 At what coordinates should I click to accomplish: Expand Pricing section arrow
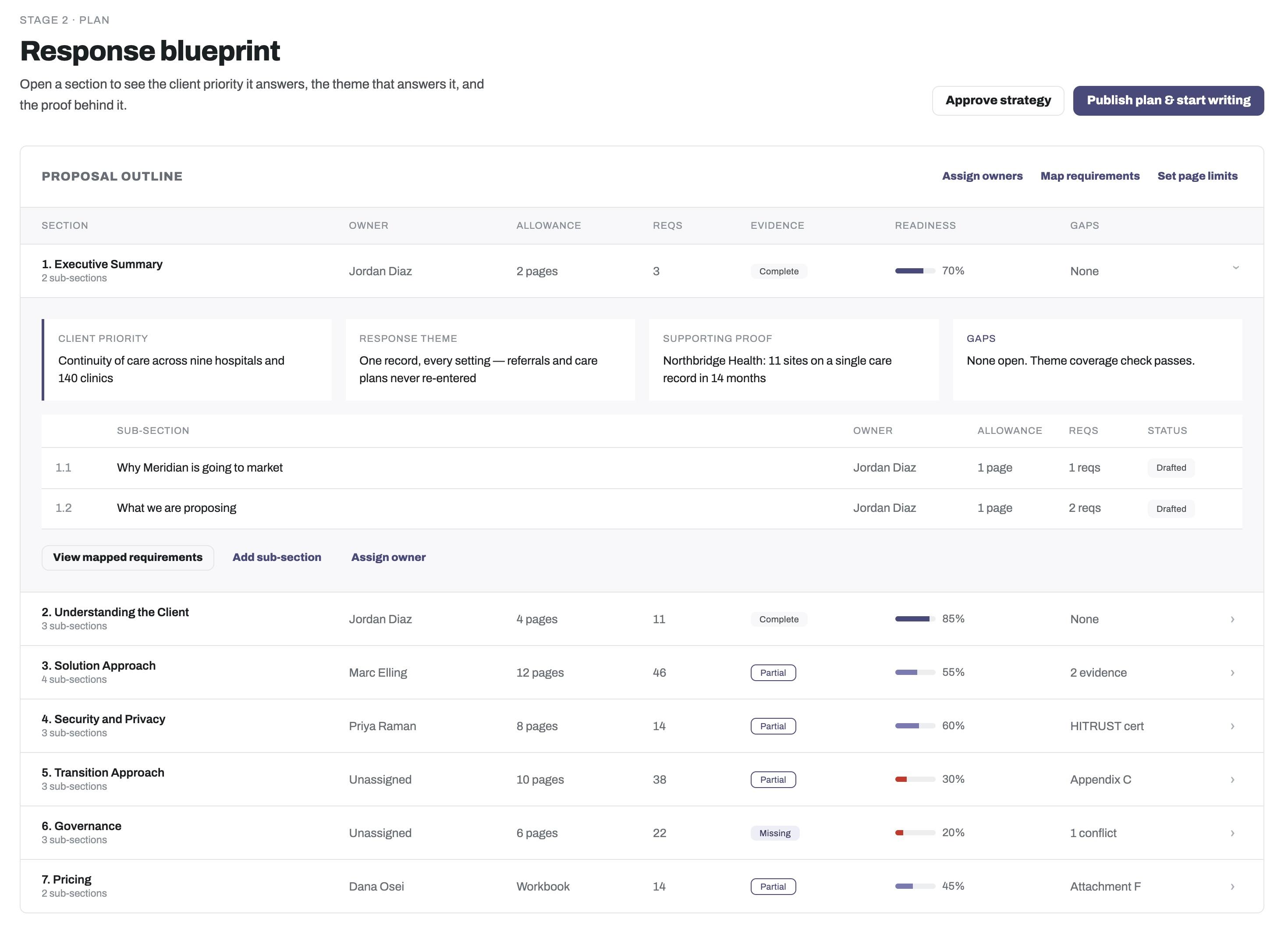click(1232, 886)
